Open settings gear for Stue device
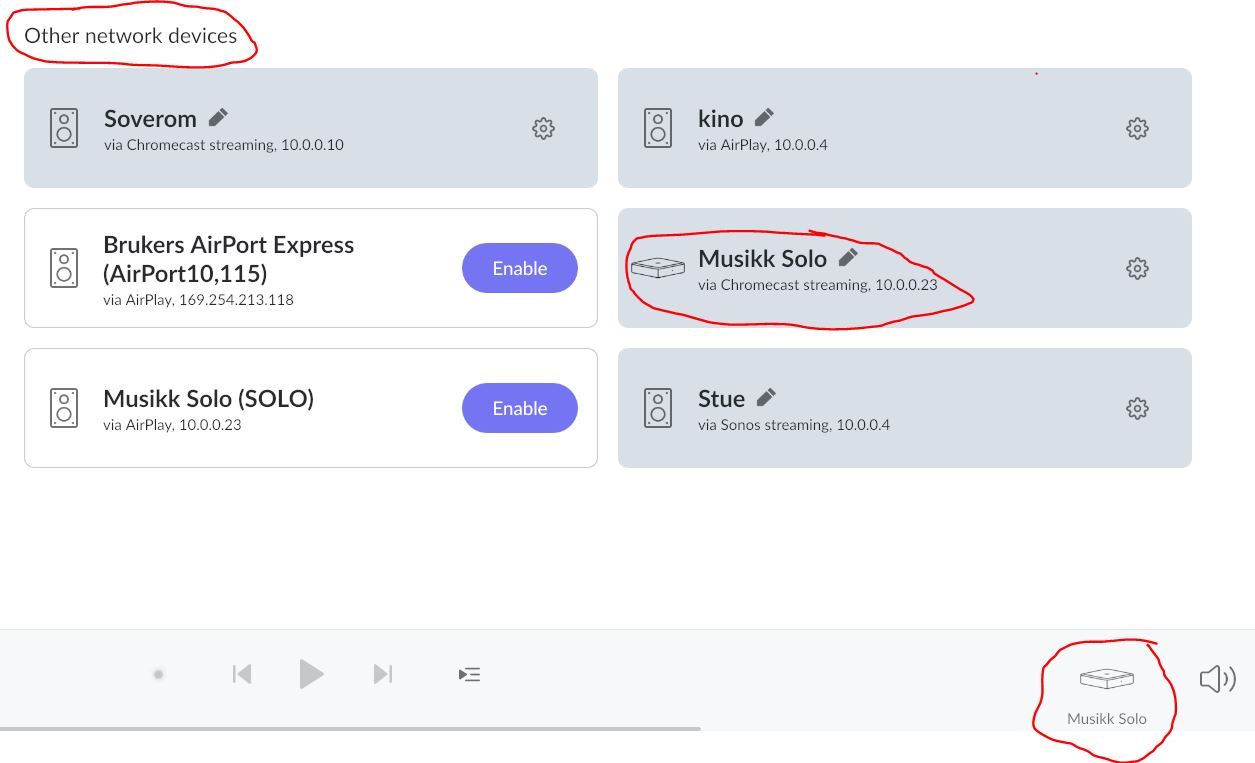The height and width of the screenshot is (763, 1255). click(1137, 408)
